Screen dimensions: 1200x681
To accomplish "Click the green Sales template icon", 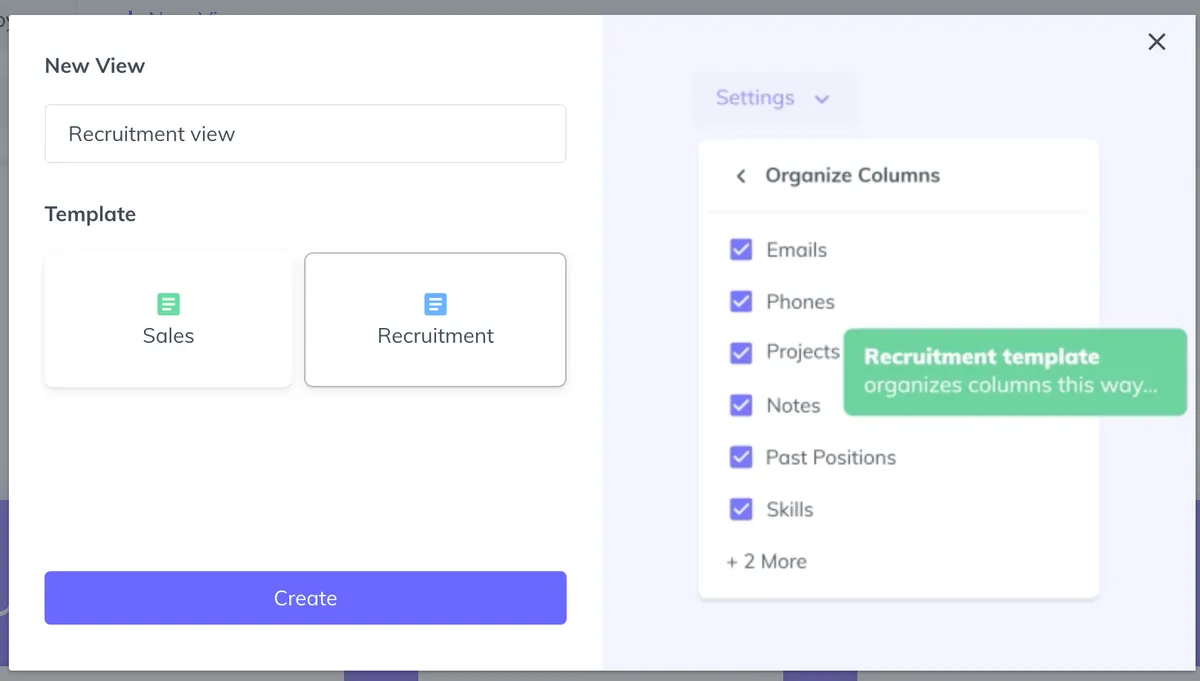I will pos(168,304).
